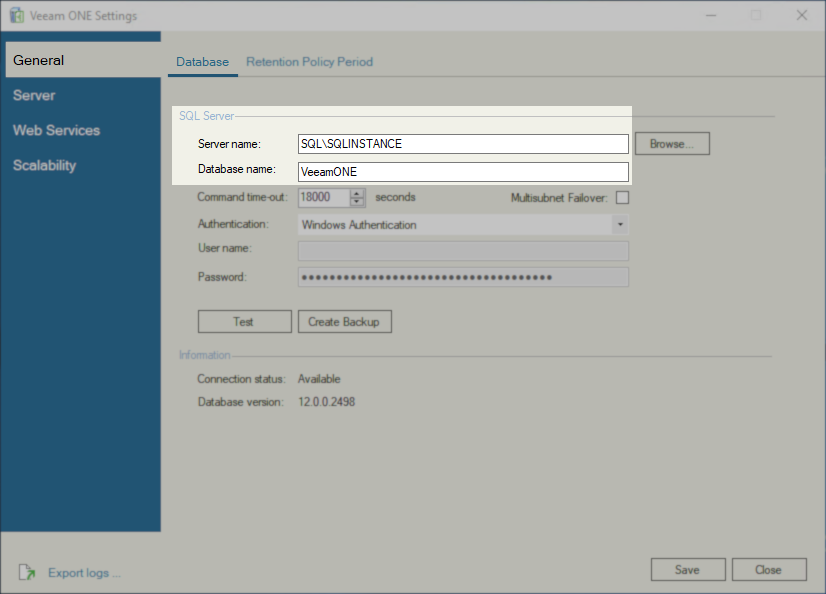The width and height of the screenshot is (826, 594).
Task: Open the General settings section
Action: 83,60
